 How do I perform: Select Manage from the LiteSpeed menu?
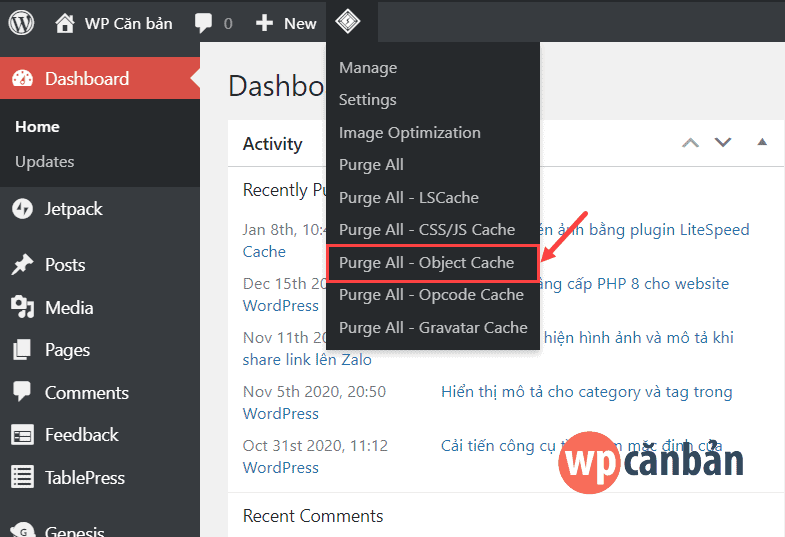[x=368, y=68]
